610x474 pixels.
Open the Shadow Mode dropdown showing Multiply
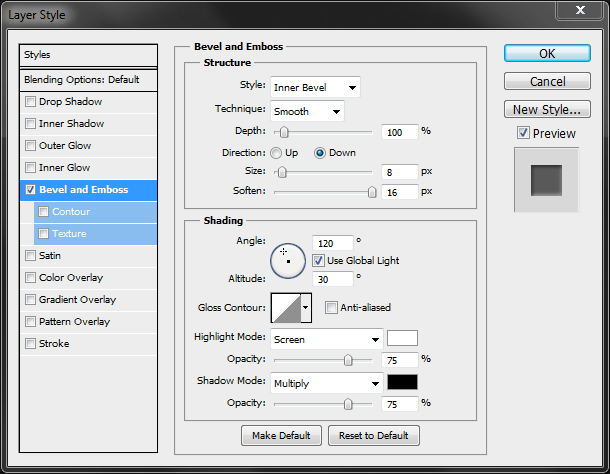coord(326,383)
